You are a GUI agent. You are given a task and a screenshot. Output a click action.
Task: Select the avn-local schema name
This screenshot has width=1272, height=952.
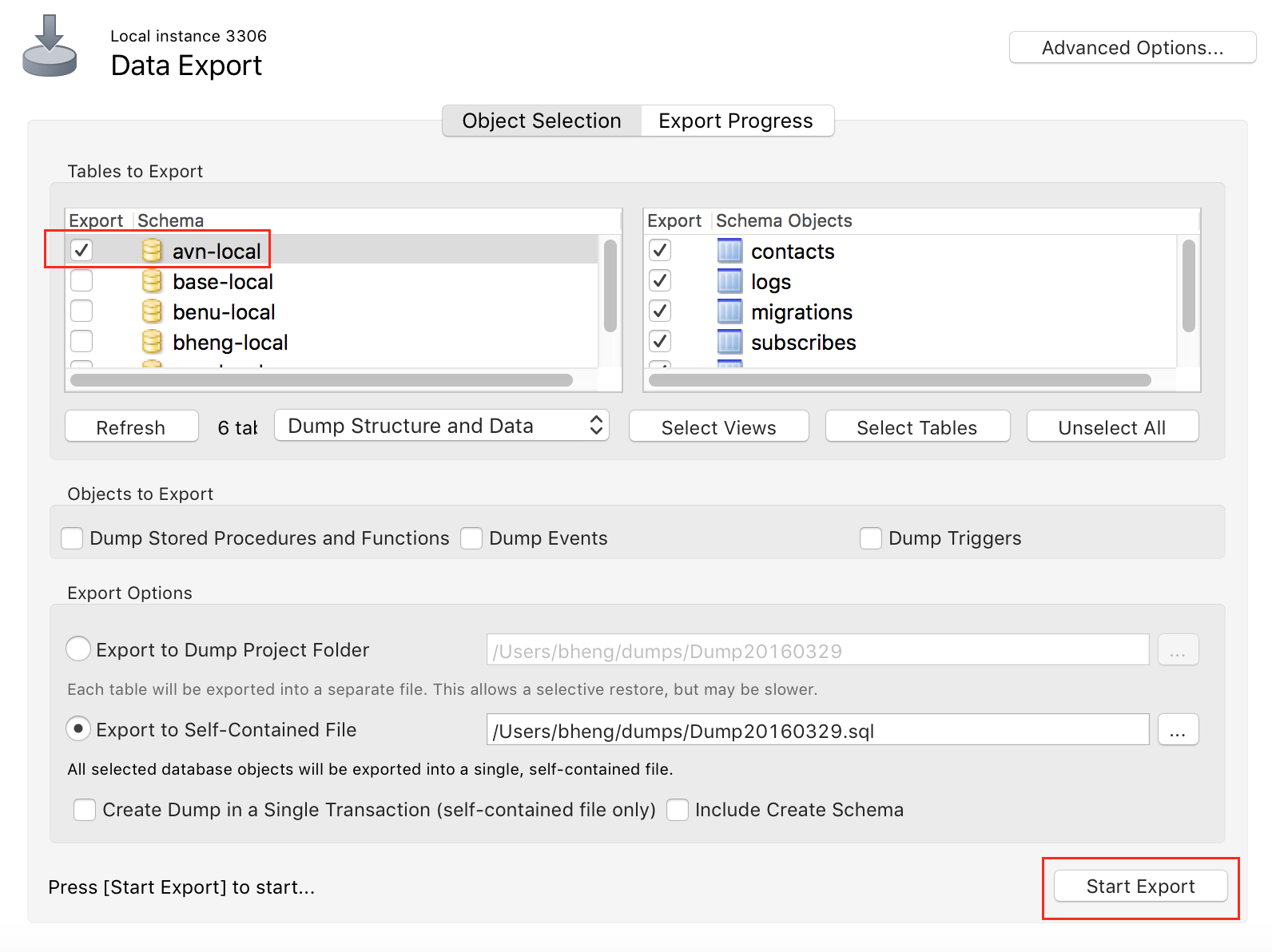(217, 252)
